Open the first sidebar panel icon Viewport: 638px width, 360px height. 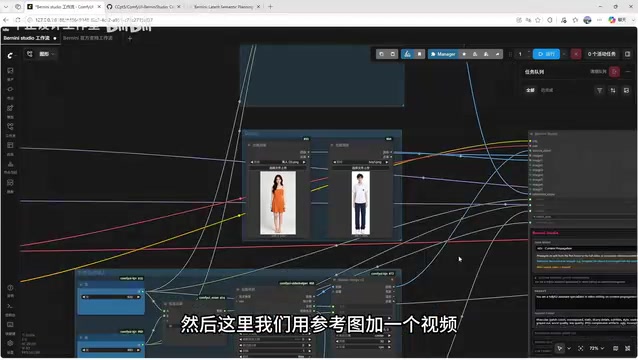coord(10,71)
